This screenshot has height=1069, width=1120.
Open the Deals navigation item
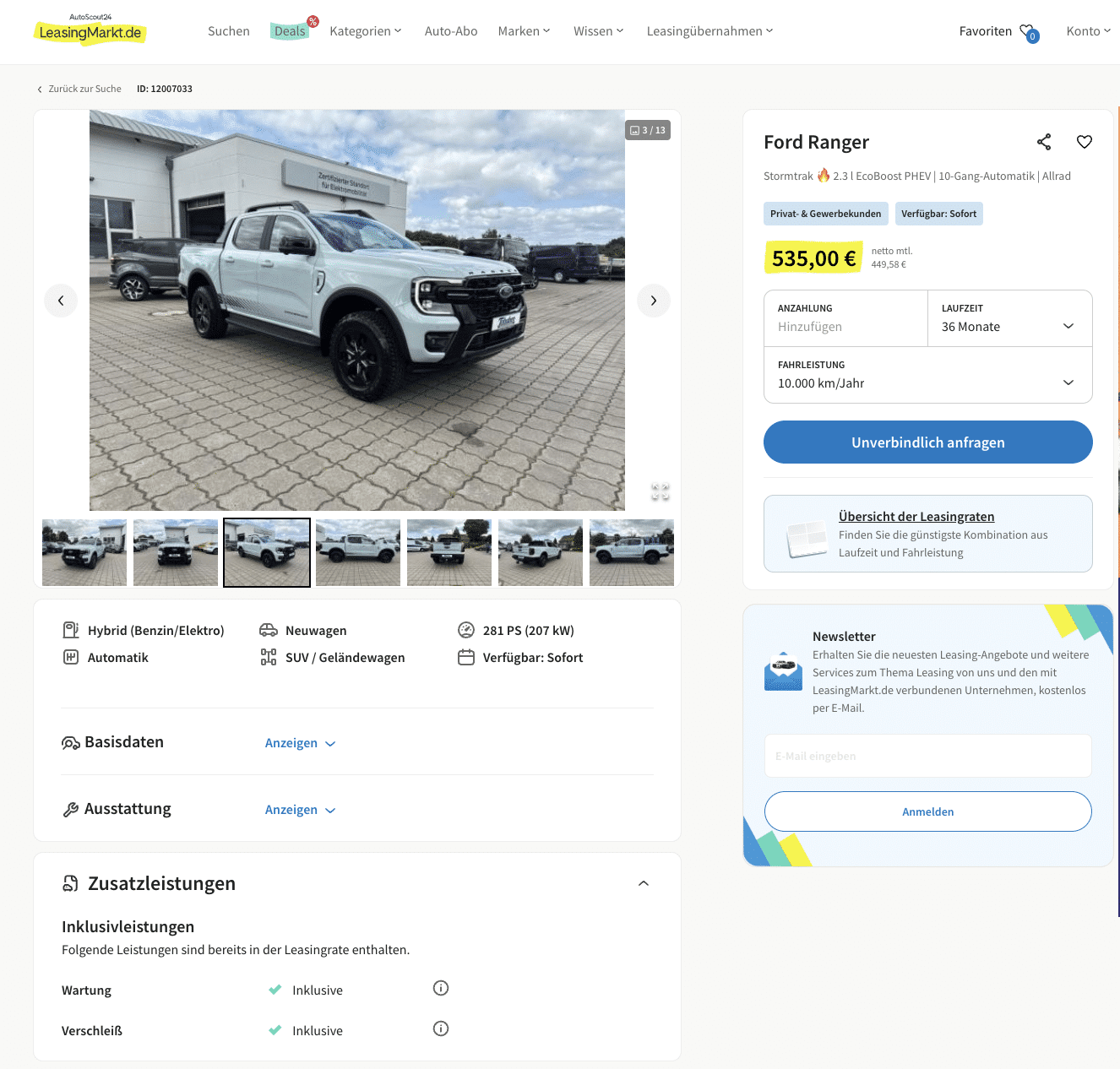point(290,31)
